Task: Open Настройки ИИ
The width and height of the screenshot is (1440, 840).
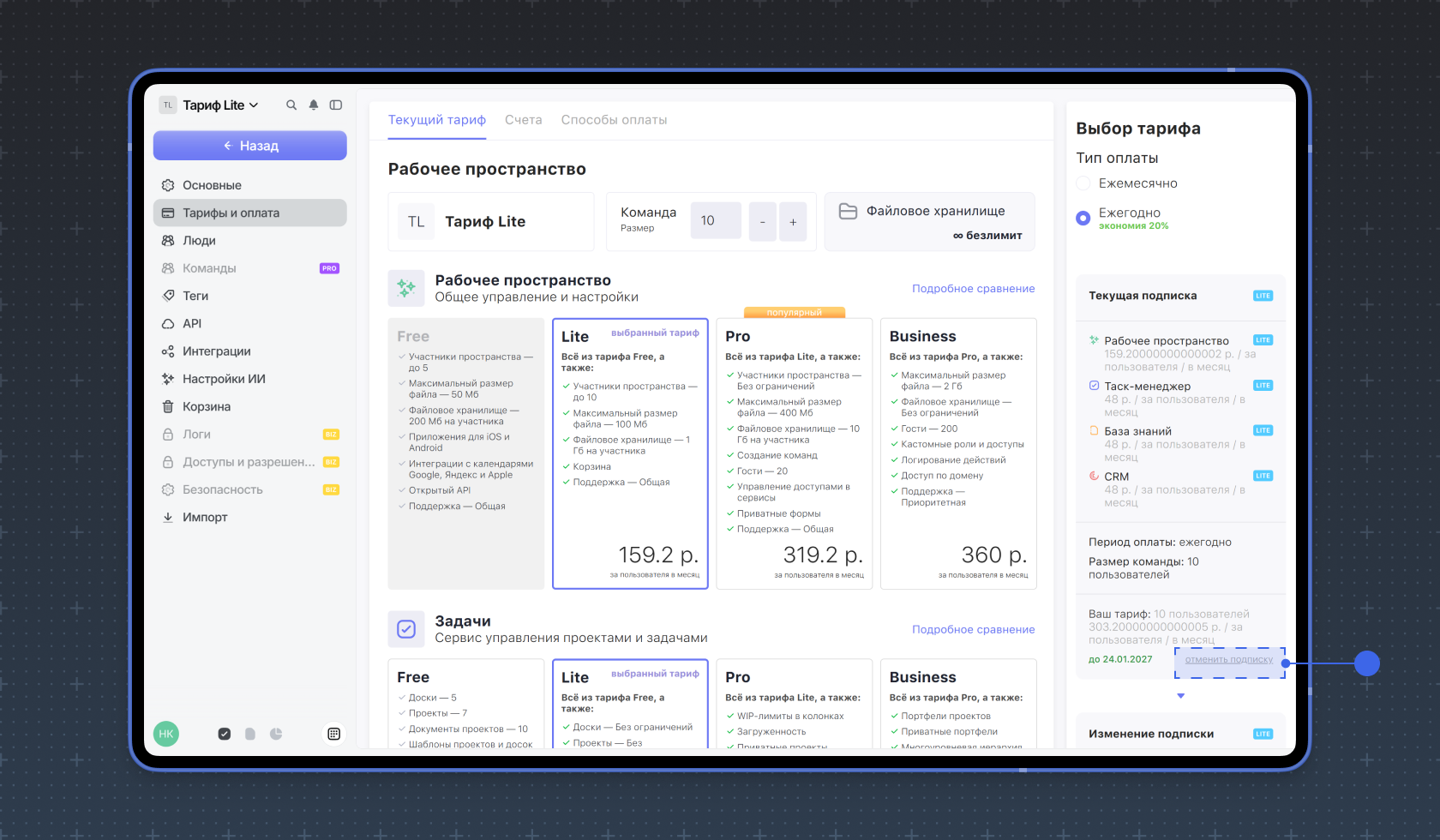Action: click(x=250, y=379)
